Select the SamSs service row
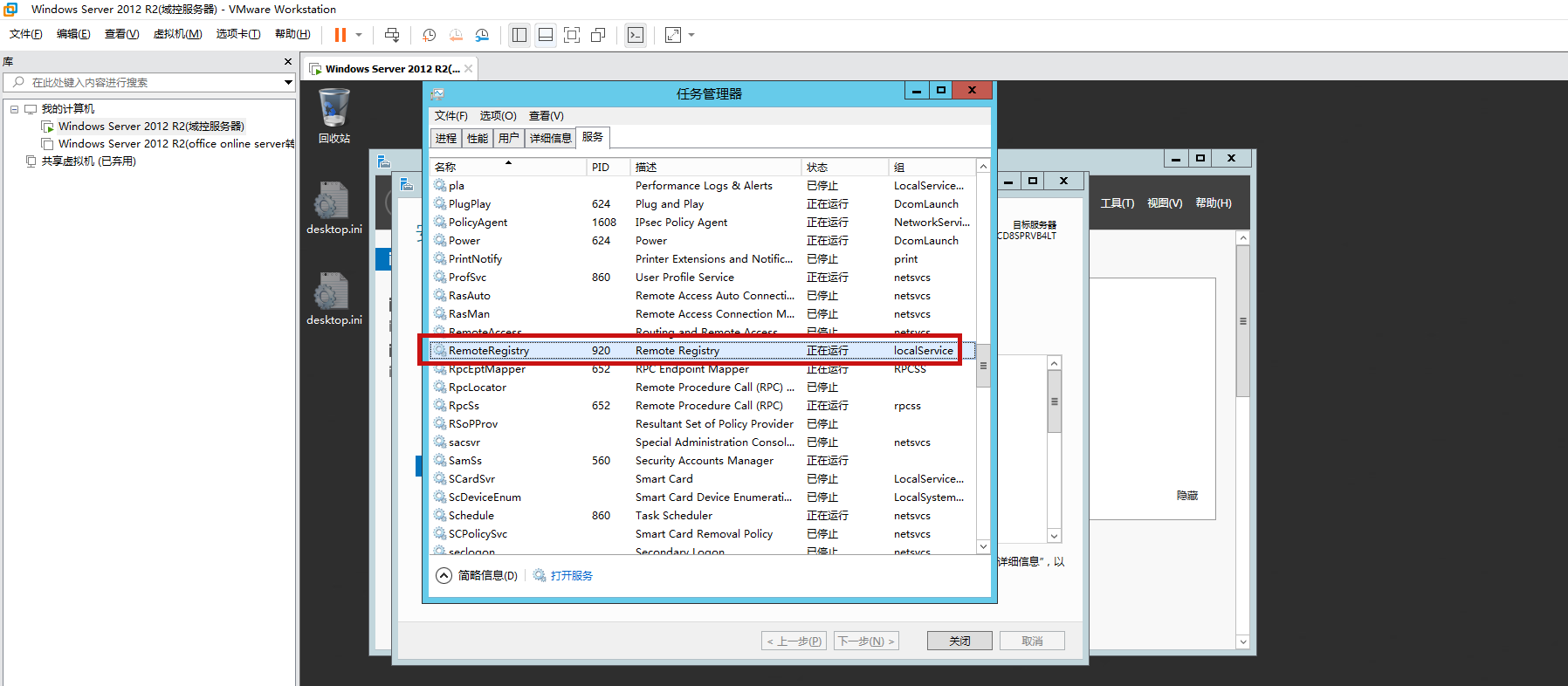The height and width of the screenshot is (686, 1568). tap(703, 461)
